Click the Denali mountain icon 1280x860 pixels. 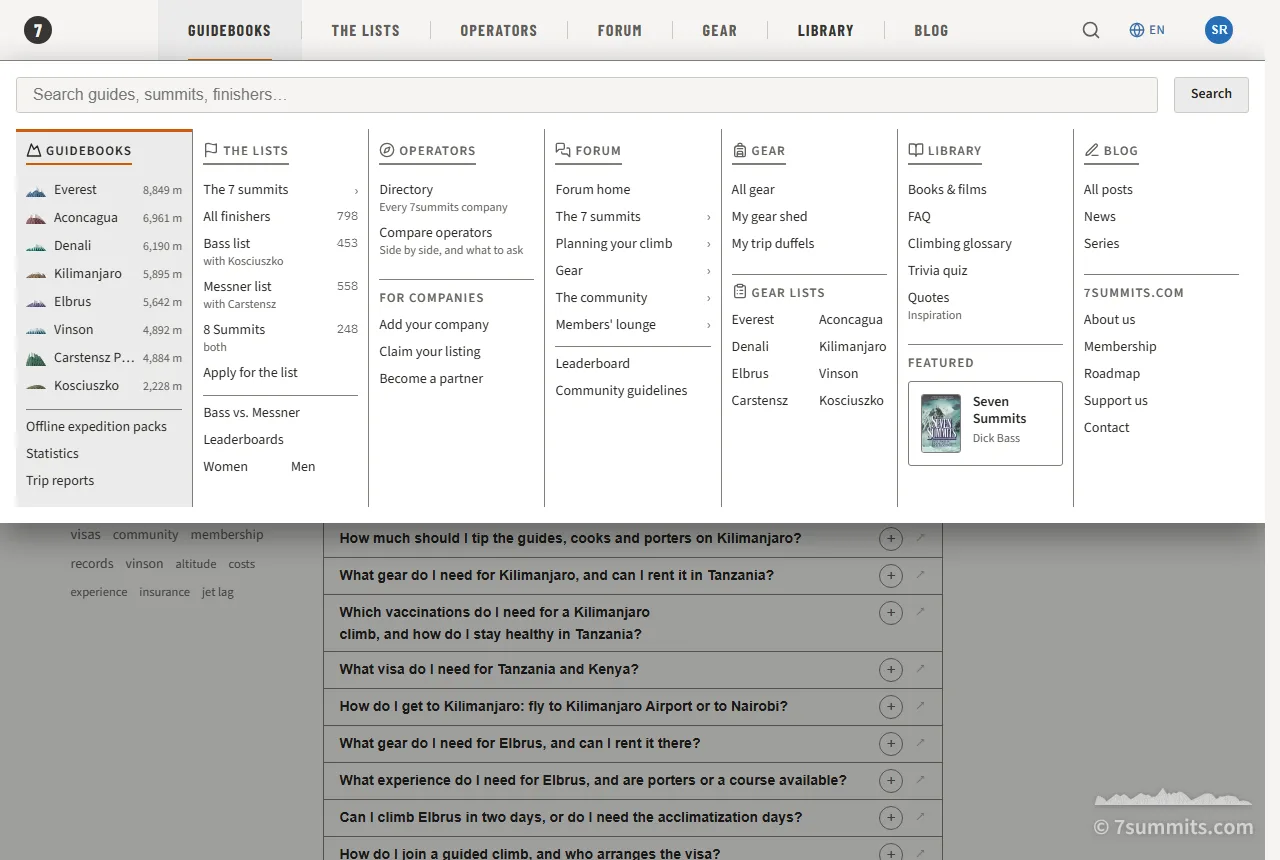[x=36, y=246]
